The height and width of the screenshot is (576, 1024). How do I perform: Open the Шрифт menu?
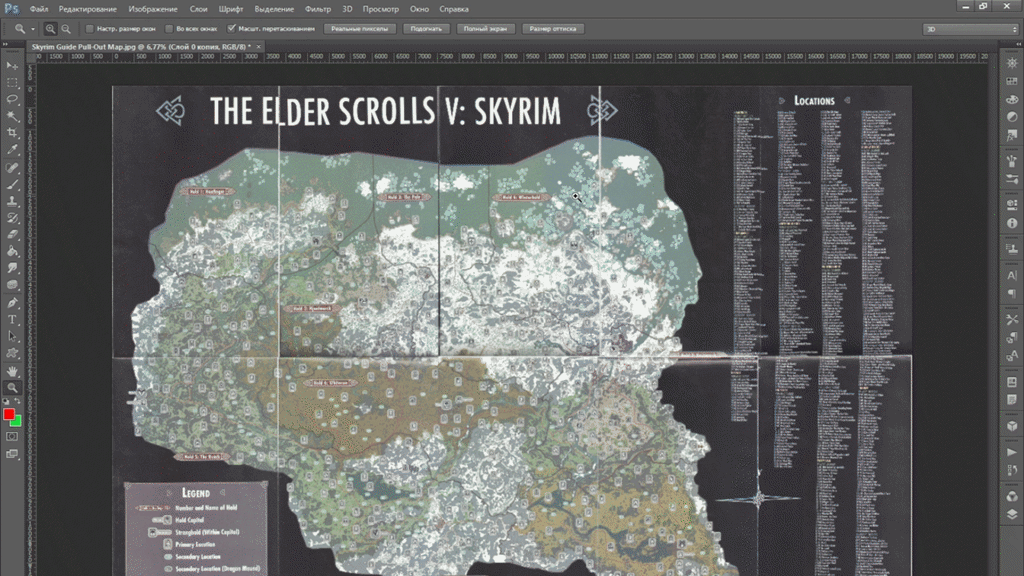pyautogui.click(x=231, y=9)
